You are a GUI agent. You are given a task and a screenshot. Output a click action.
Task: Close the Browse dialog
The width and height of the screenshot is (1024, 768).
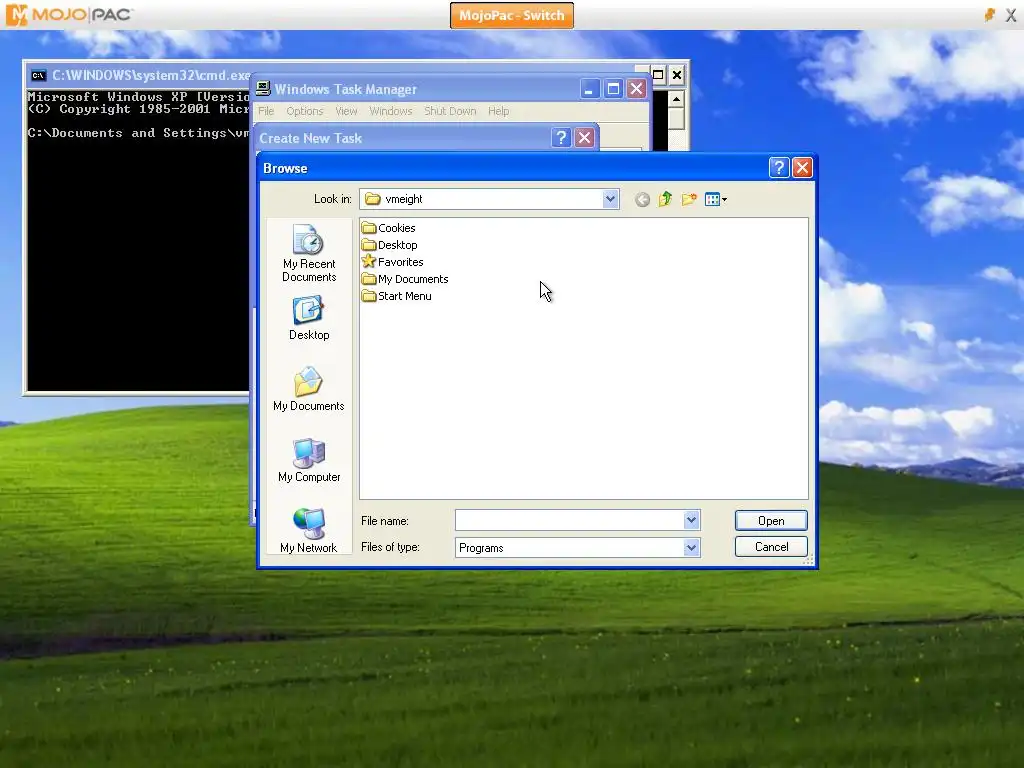pyautogui.click(x=802, y=168)
